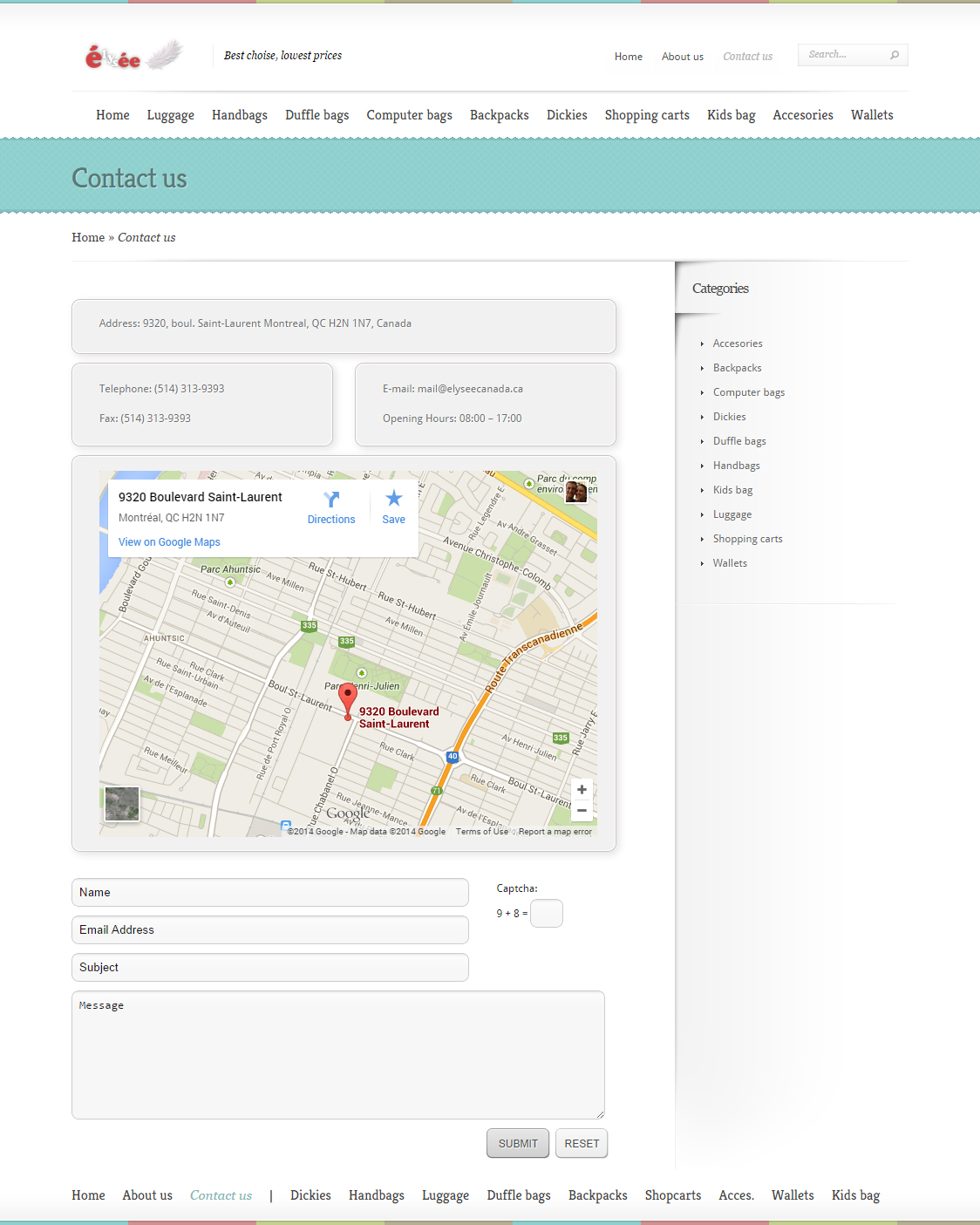The width and height of the screenshot is (980, 1225).
Task: Zoom in the map with plus button
Action: click(x=582, y=790)
